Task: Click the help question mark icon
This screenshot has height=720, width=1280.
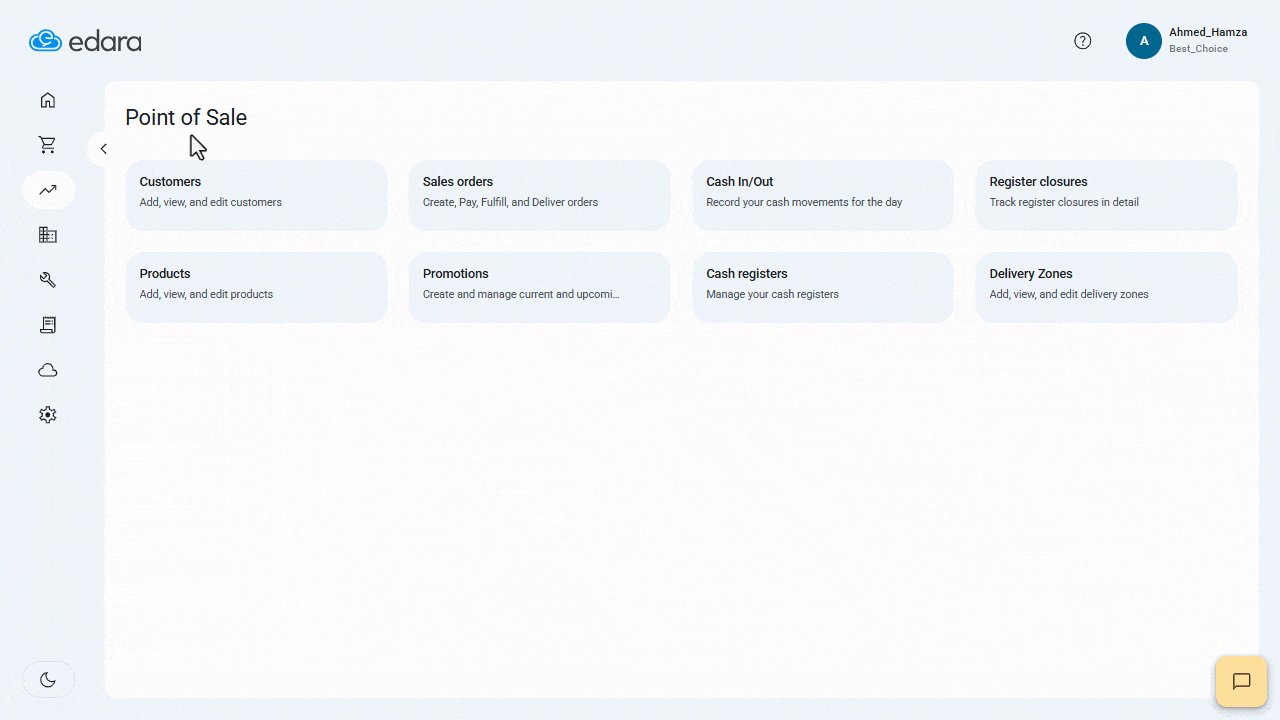Action: coord(1083,41)
